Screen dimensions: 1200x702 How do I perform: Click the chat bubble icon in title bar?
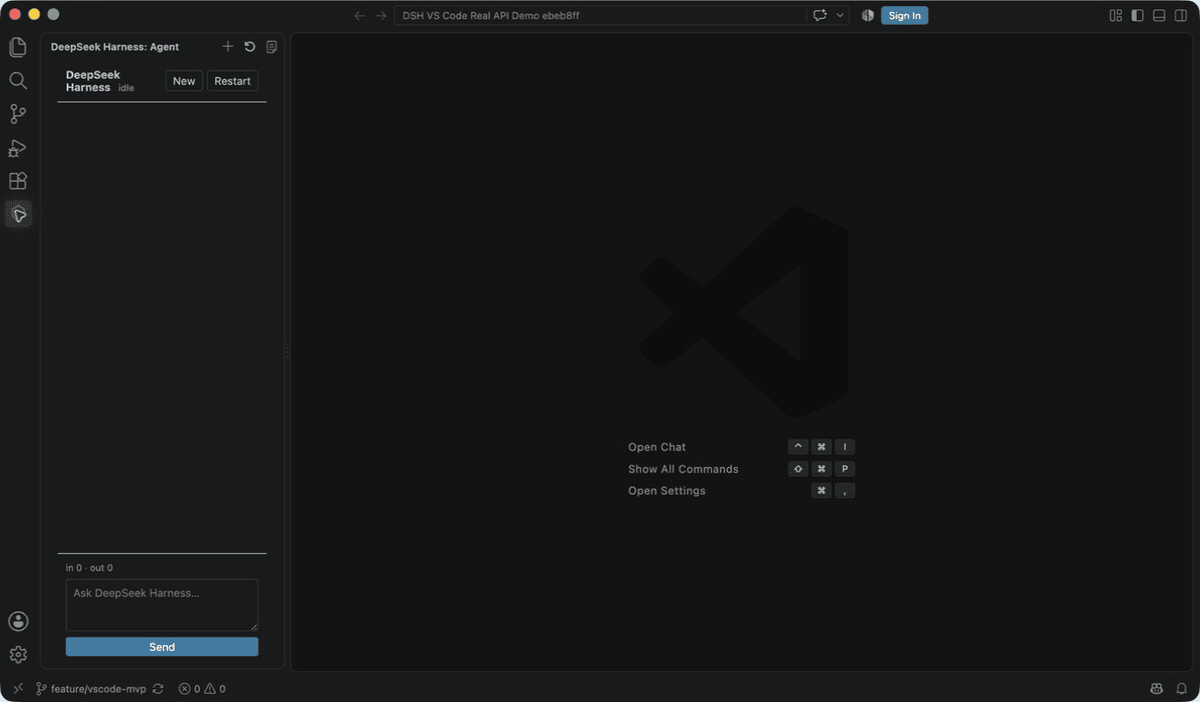pyautogui.click(x=821, y=15)
